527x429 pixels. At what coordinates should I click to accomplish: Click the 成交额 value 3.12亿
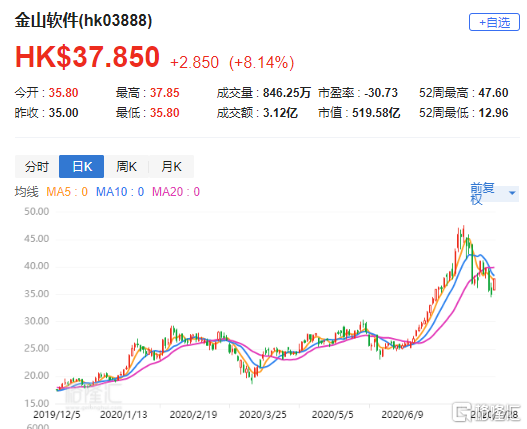pyautogui.click(x=280, y=113)
